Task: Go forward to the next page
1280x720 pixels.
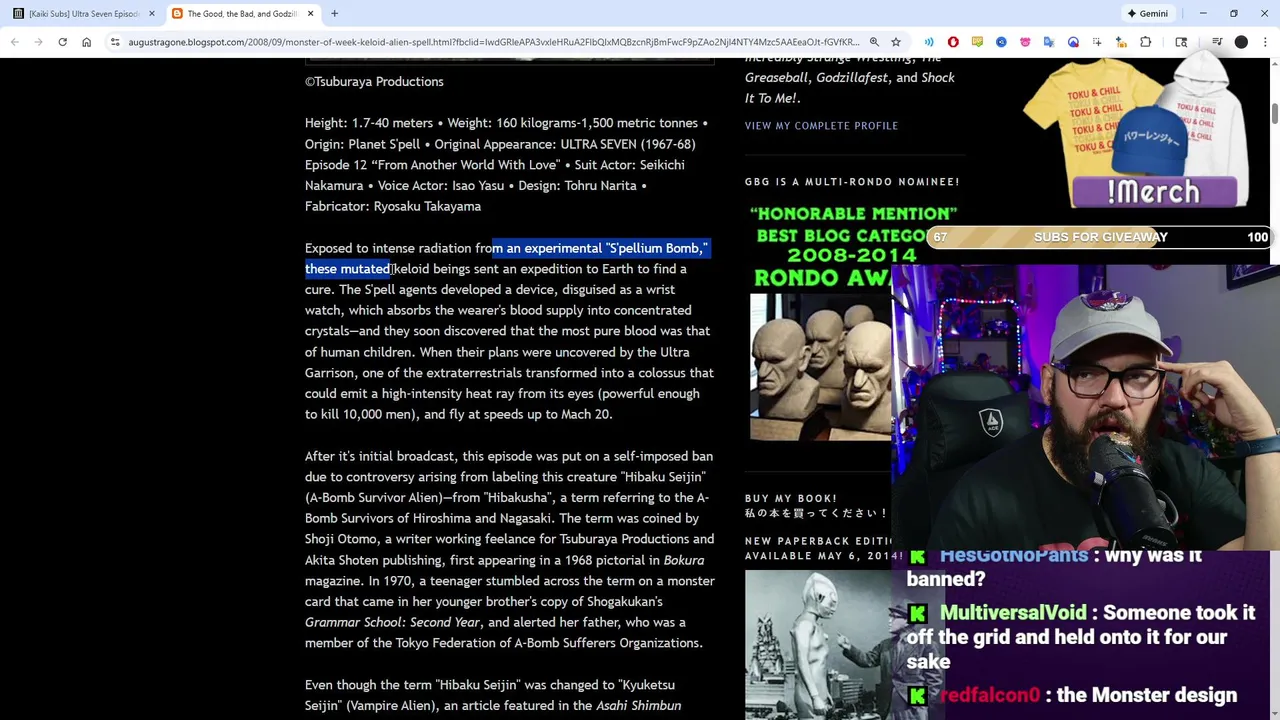Action: [x=38, y=42]
